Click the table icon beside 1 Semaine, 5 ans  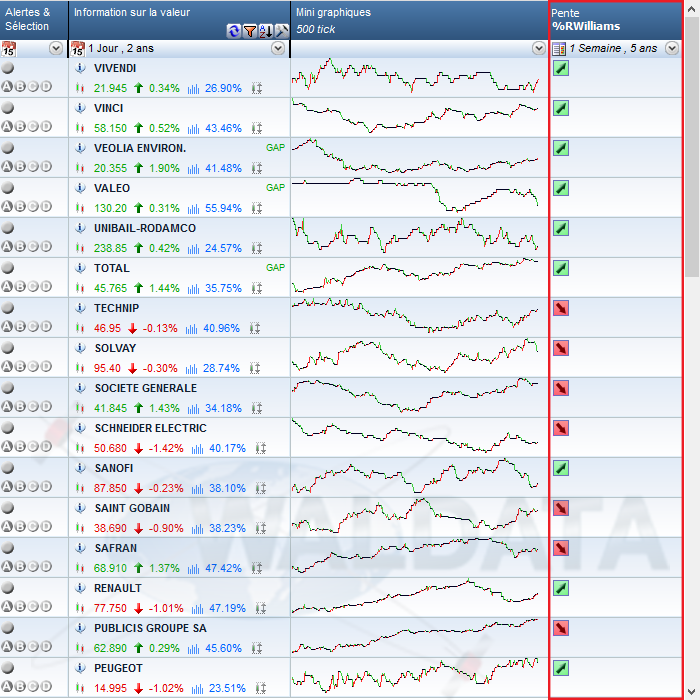pyautogui.click(x=559, y=49)
